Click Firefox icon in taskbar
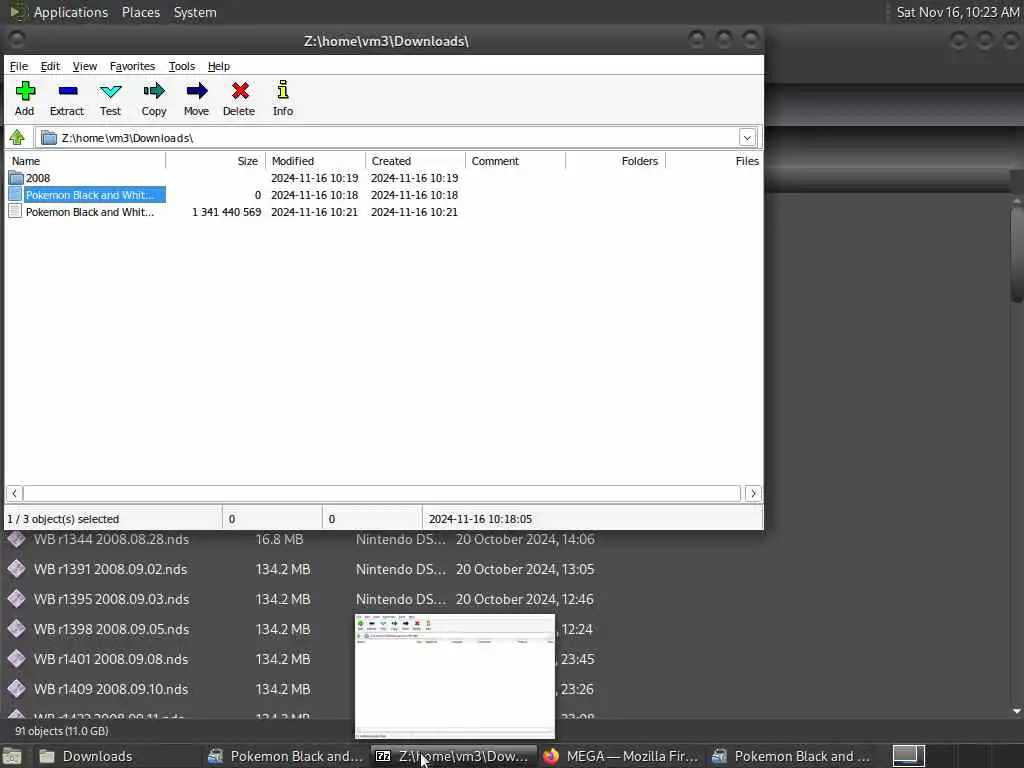The image size is (1024, 768). click(x=551, y=756)
